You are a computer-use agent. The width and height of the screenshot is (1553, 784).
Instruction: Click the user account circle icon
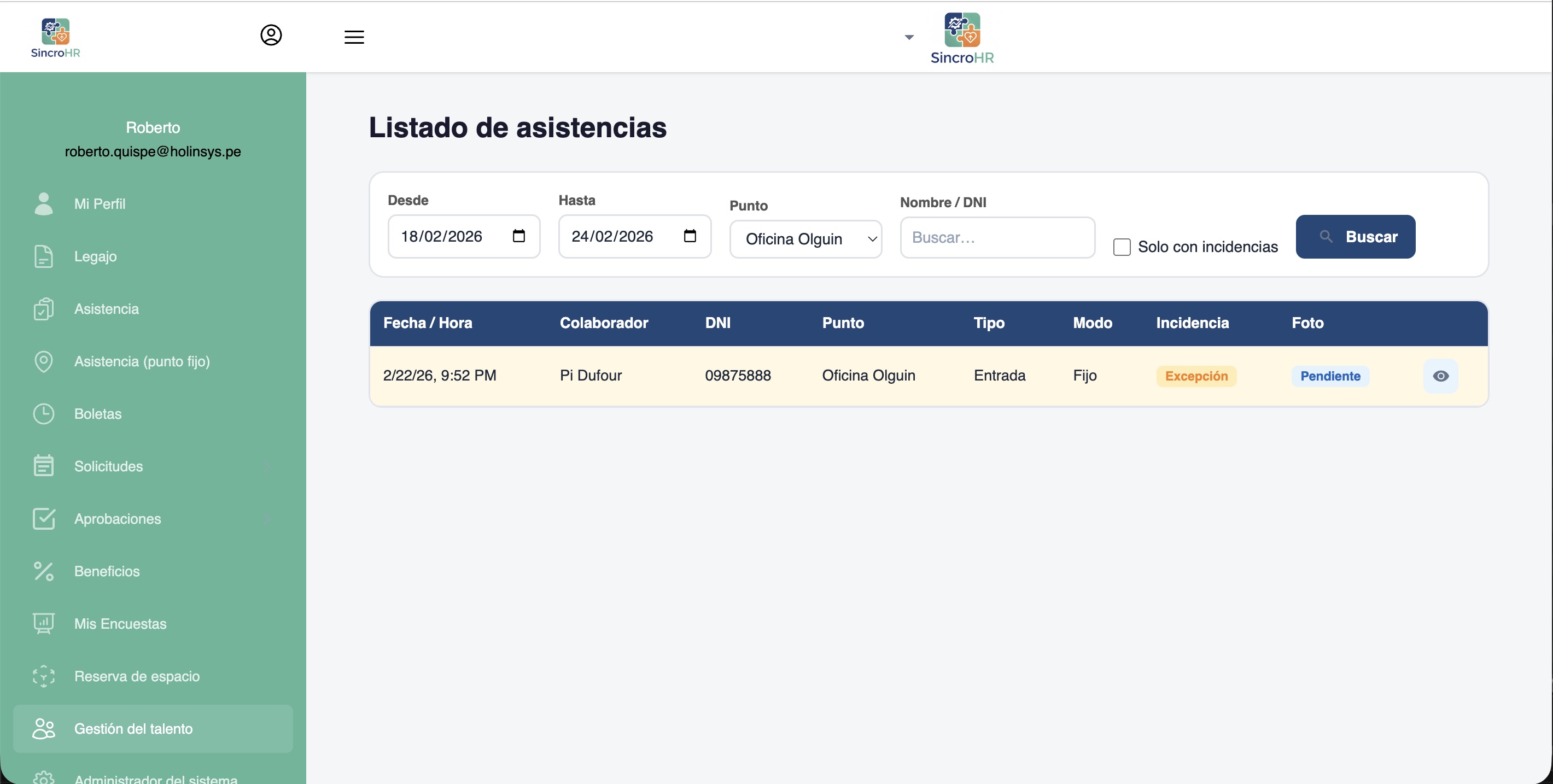[x=271, y=35]
